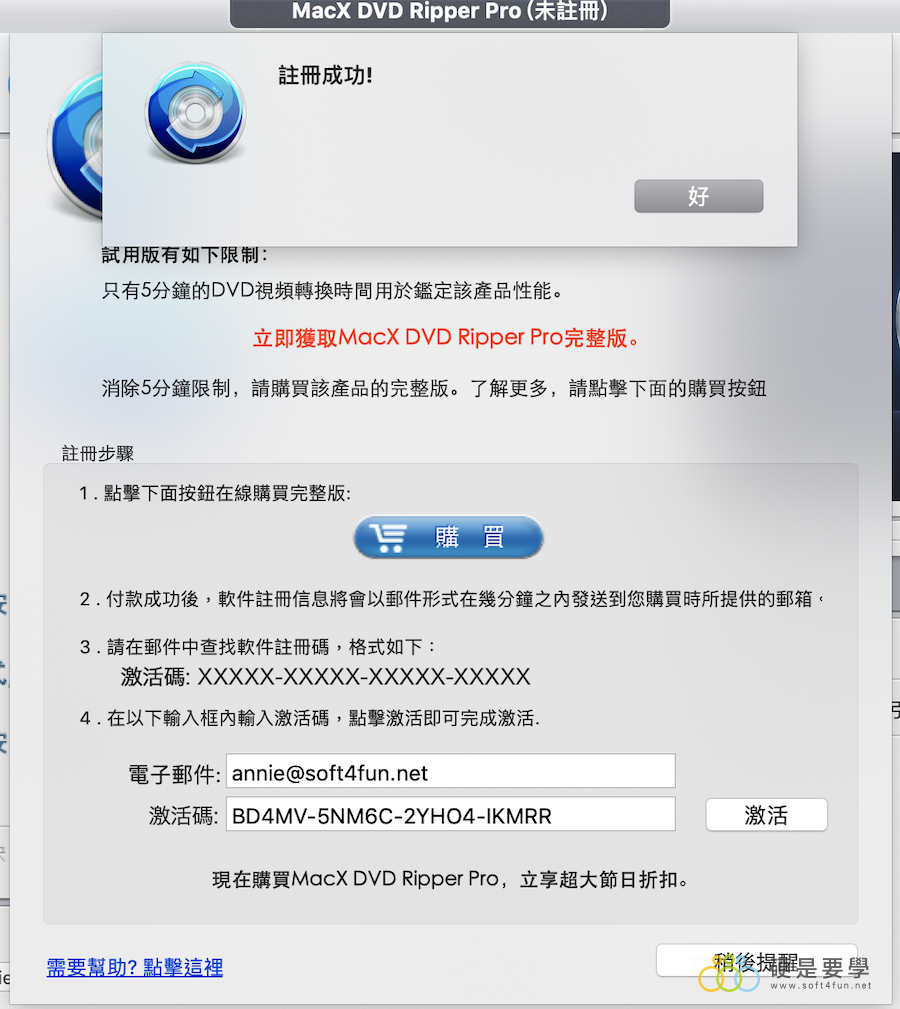Click red 立即獲取MacX DVD Ripper Pro完整版 link
This screenshot has width=900, height=1009.
(x=446, y=338)
